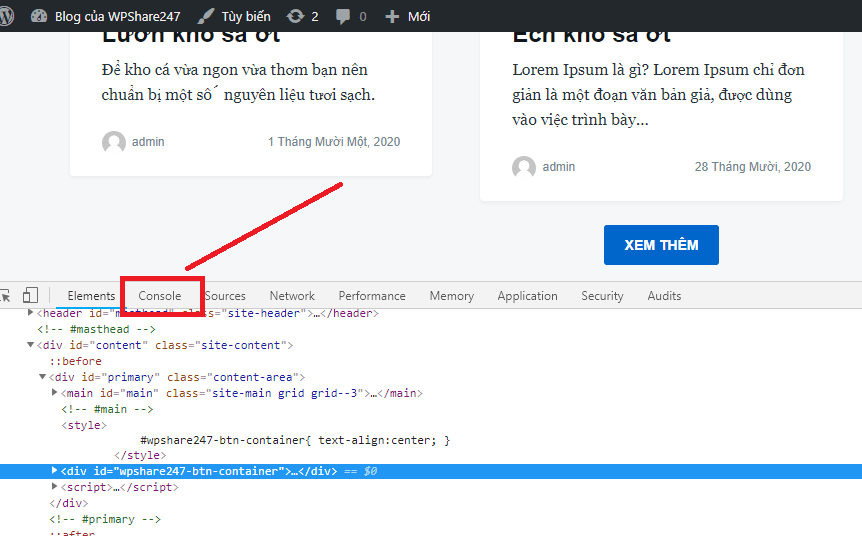This screenshot has width=862, height=536.
Task: Open the Memory tab
Action: [x=451, y=296]
